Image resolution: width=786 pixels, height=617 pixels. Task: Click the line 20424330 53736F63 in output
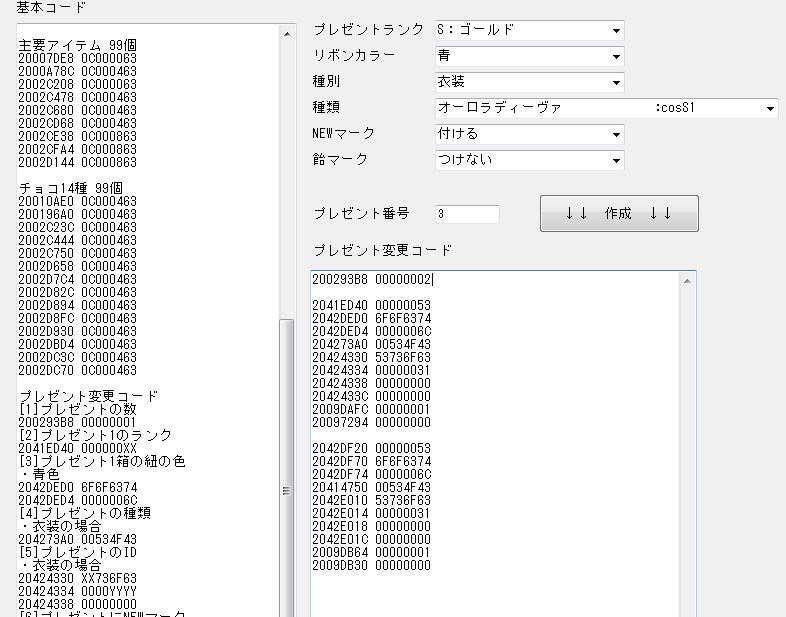(x=371, y=358)
